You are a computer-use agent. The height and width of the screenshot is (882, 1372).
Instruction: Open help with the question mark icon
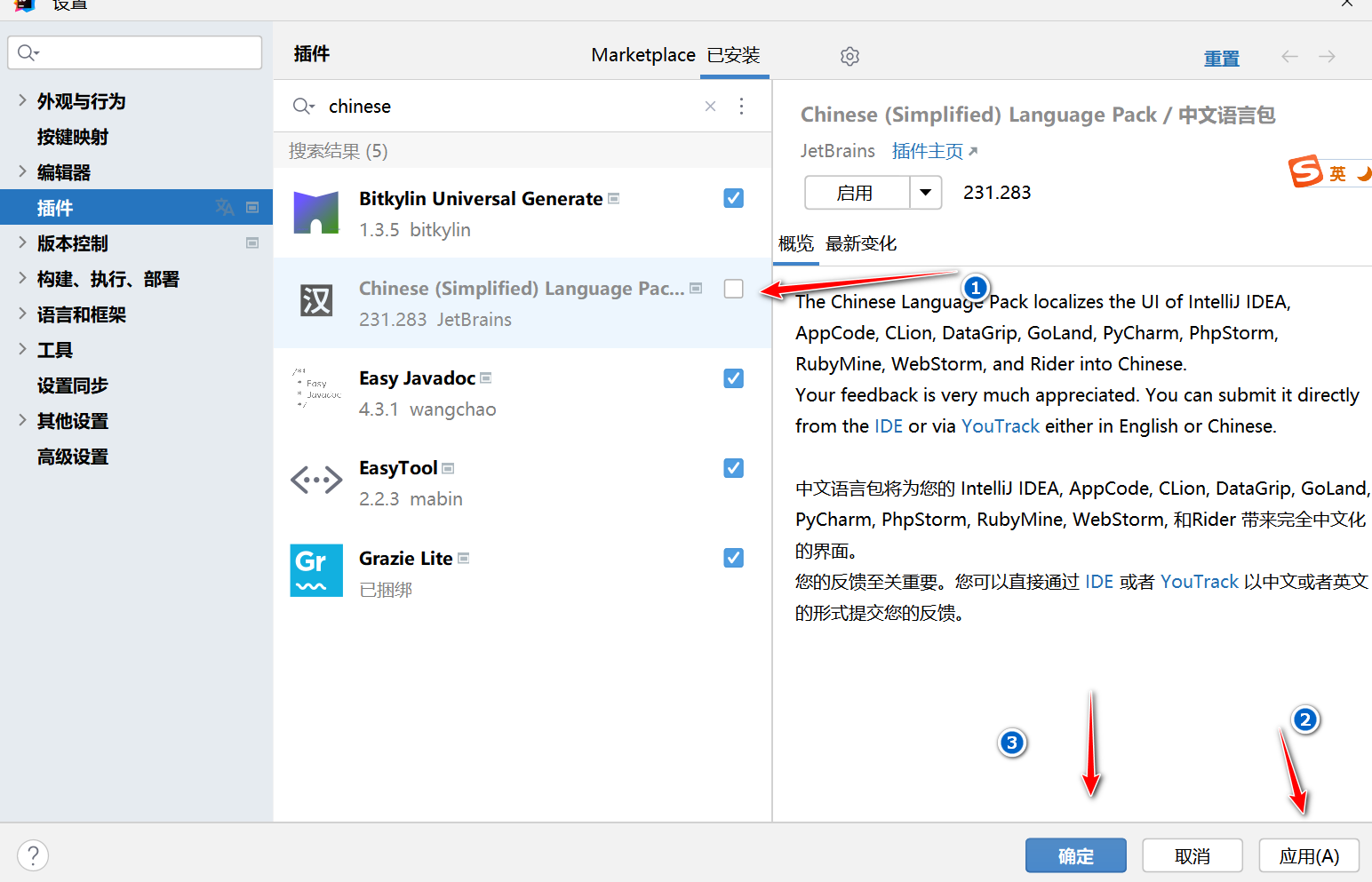(x=33, y=856)
